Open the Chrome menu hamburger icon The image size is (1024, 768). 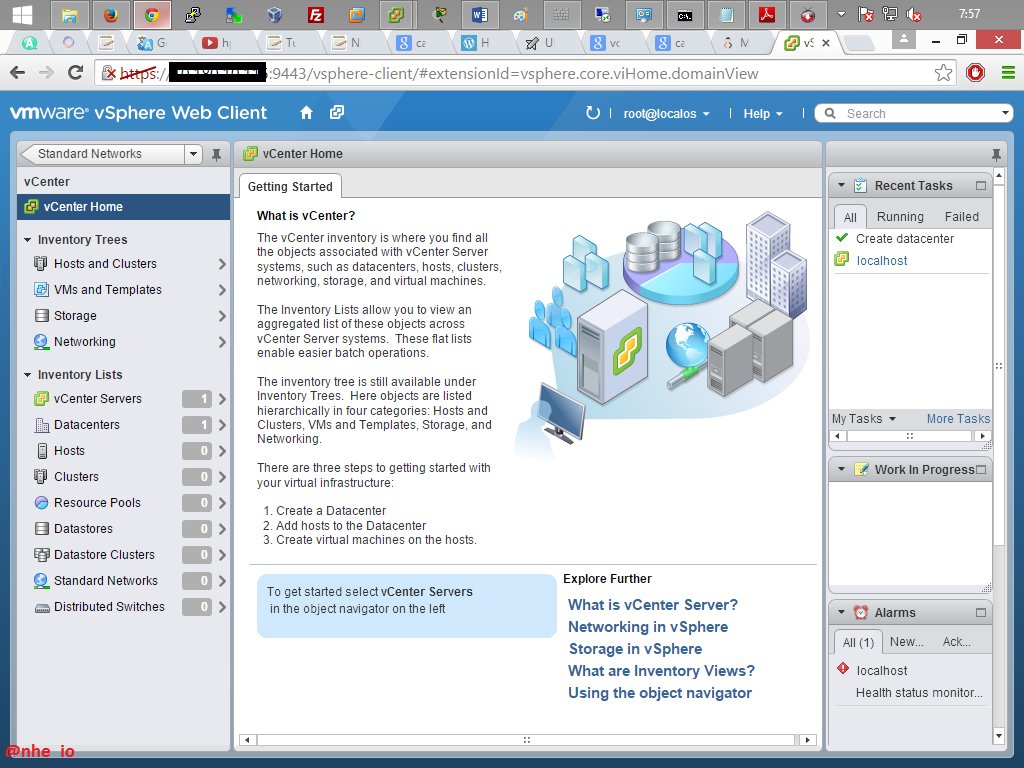pyautogui.click(x=1008, y=73)
